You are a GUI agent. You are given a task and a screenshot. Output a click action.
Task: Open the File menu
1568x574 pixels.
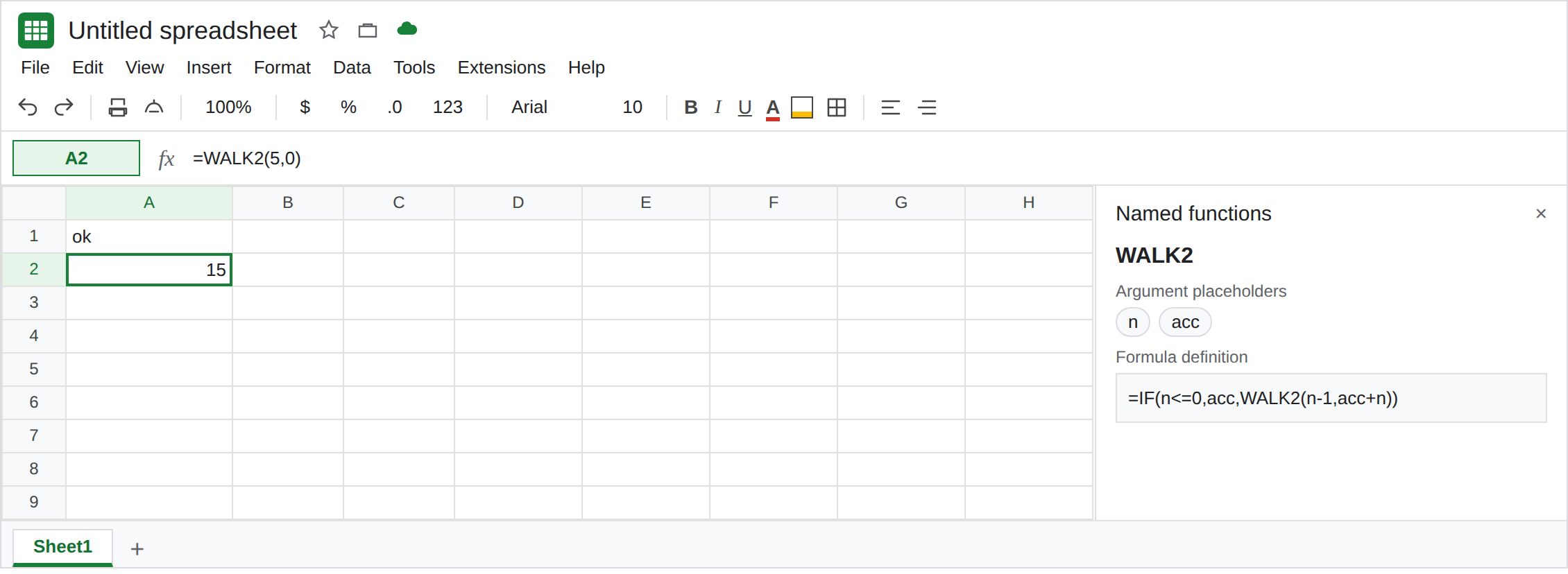pyautogui.click(x=35, y=67)
